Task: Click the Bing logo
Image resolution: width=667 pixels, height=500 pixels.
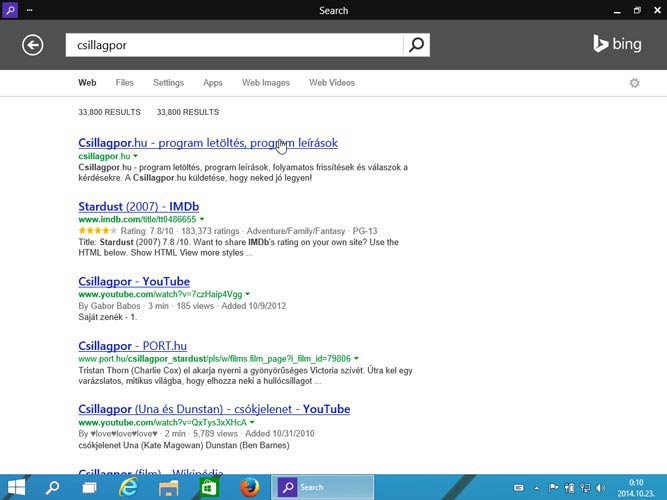Action: 617,44
